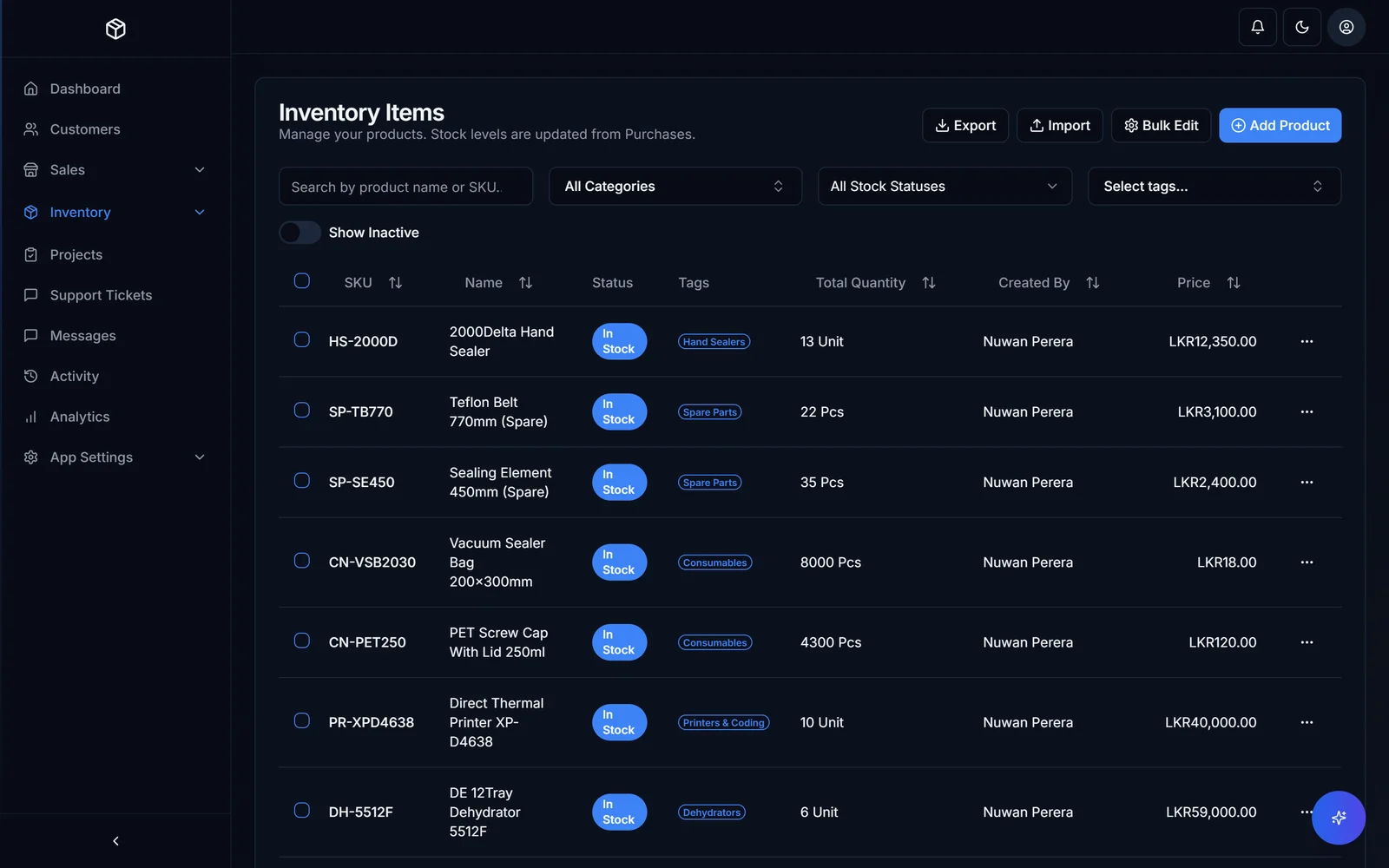Open row actions for HS-2000D
Screen dimensions: 1389x868
point(1307,341)
